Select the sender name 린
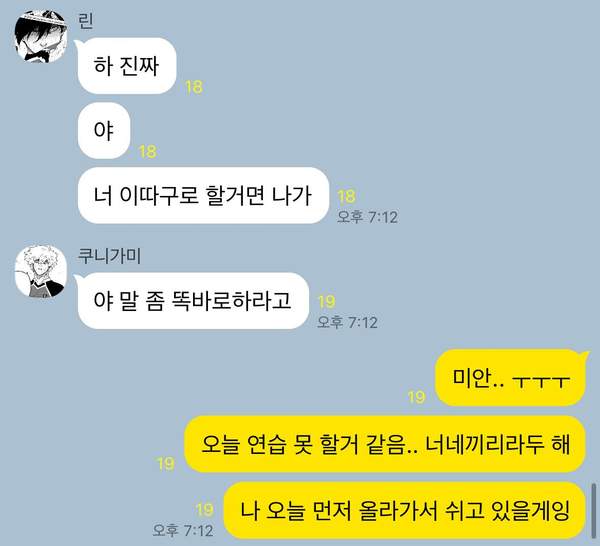 click(85, 21)
